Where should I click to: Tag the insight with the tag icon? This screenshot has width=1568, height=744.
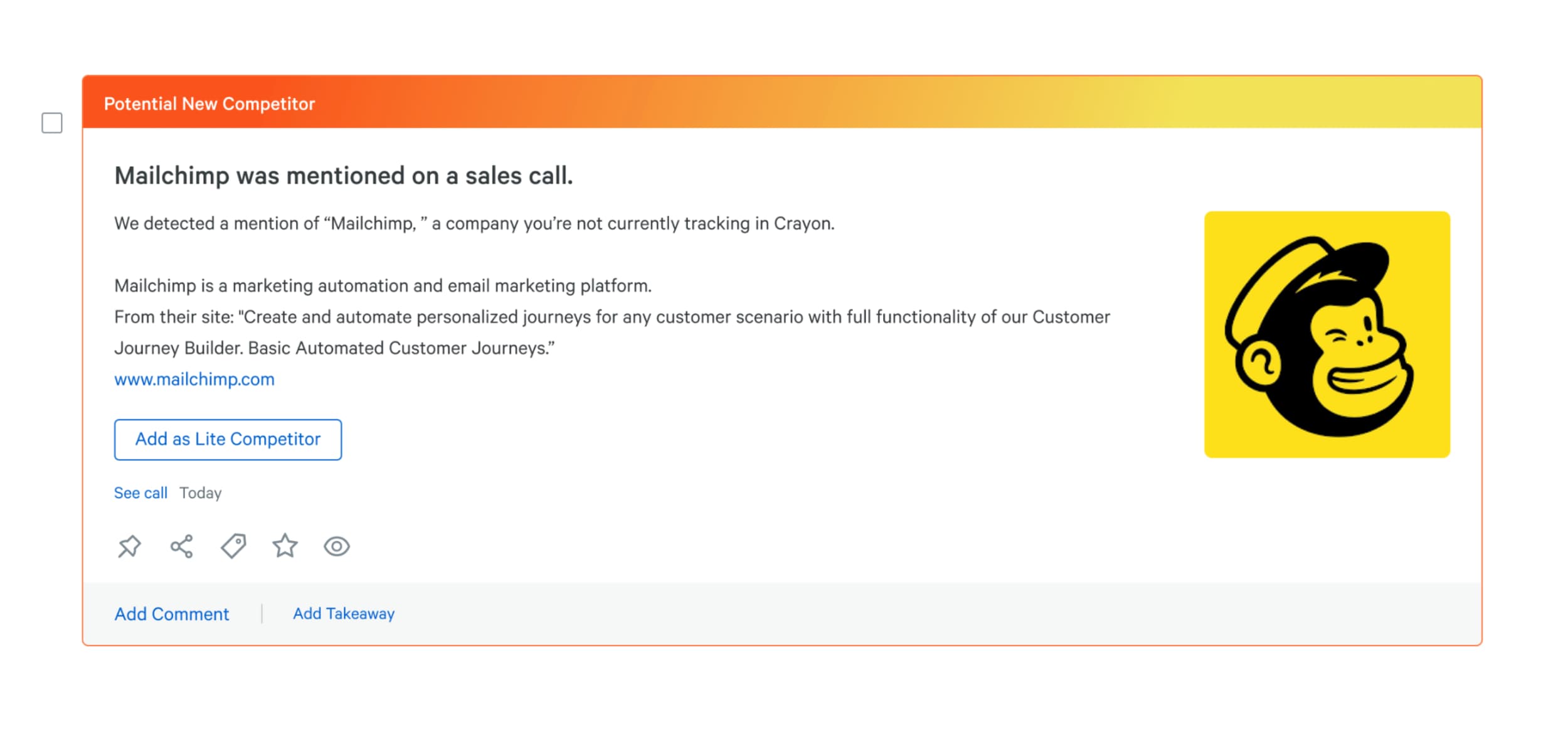233,546
